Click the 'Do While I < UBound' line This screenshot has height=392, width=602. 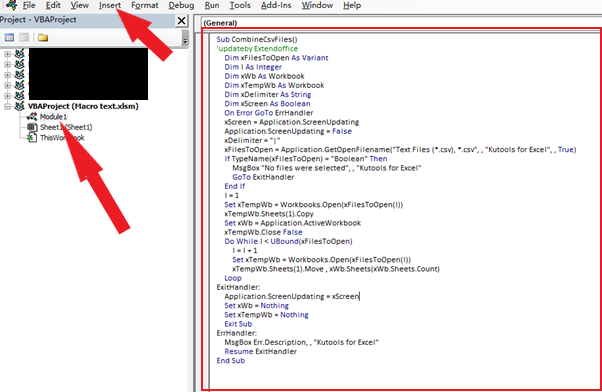pos(288,241)
